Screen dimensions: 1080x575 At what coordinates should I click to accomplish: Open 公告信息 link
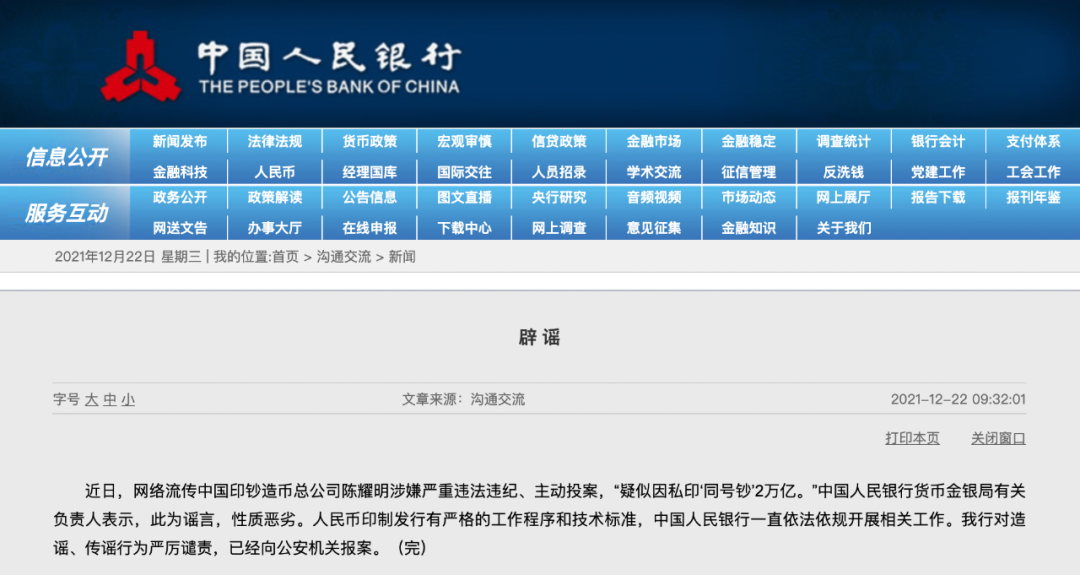(370, 198)
